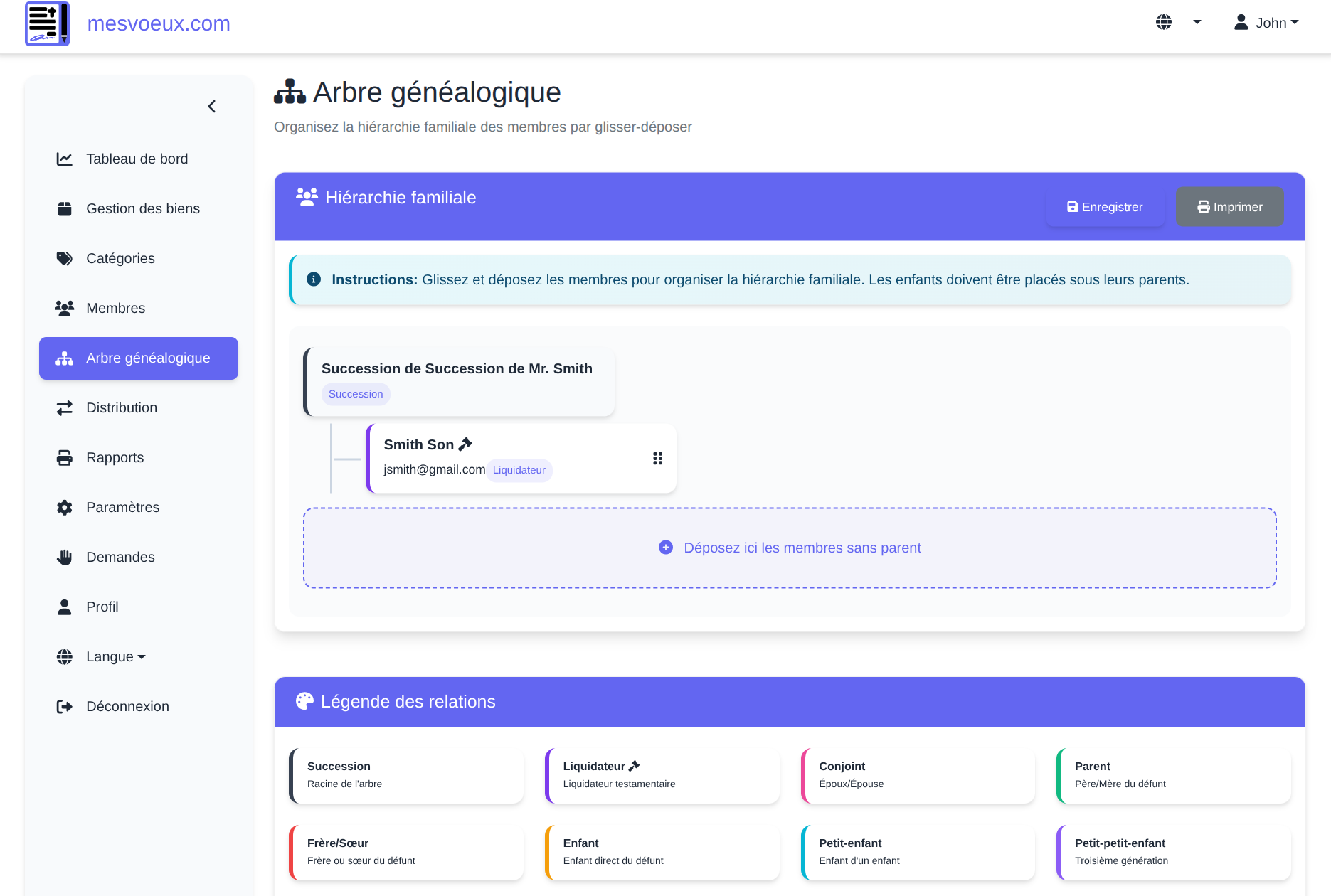Click the drop zone for members without parent

click(x=790, y=548)
